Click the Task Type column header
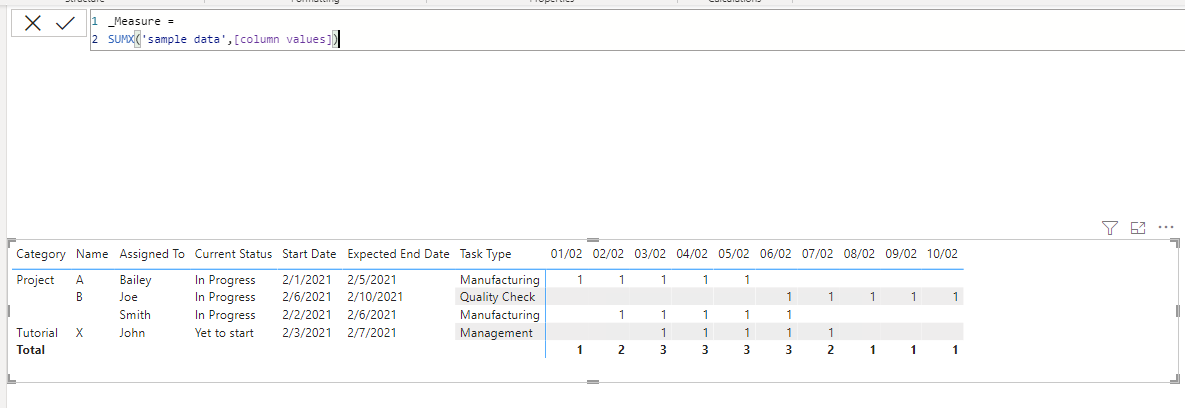This screenshot has height=408, width=1185. [485, 254]
